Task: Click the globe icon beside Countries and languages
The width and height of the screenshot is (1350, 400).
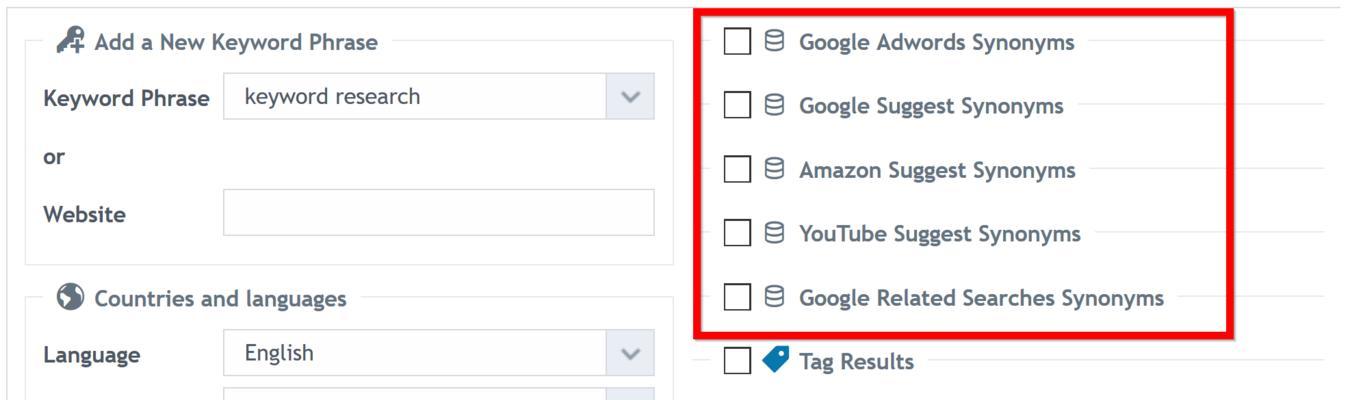Action: pyautogui.click(x=70, y=298)
